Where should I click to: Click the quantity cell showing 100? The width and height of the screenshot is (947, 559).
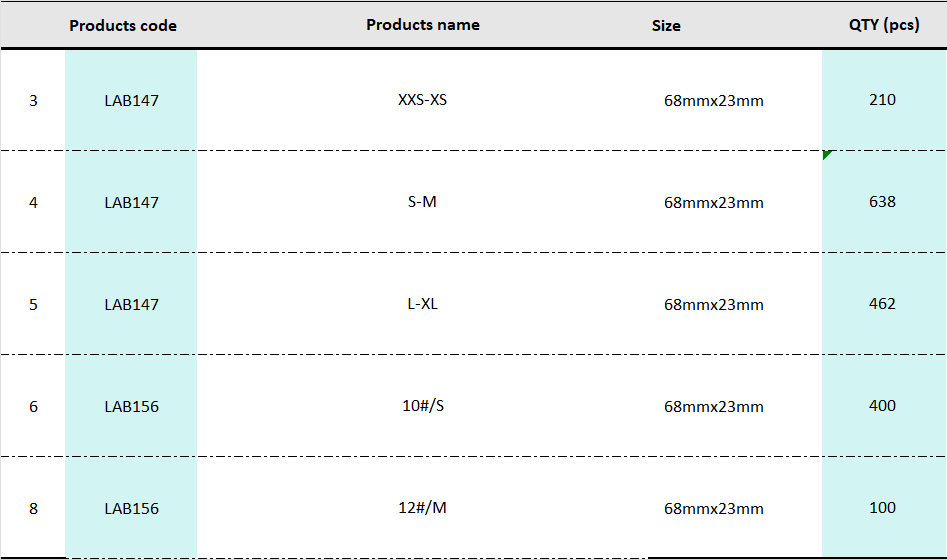click(x=883, y=508)
